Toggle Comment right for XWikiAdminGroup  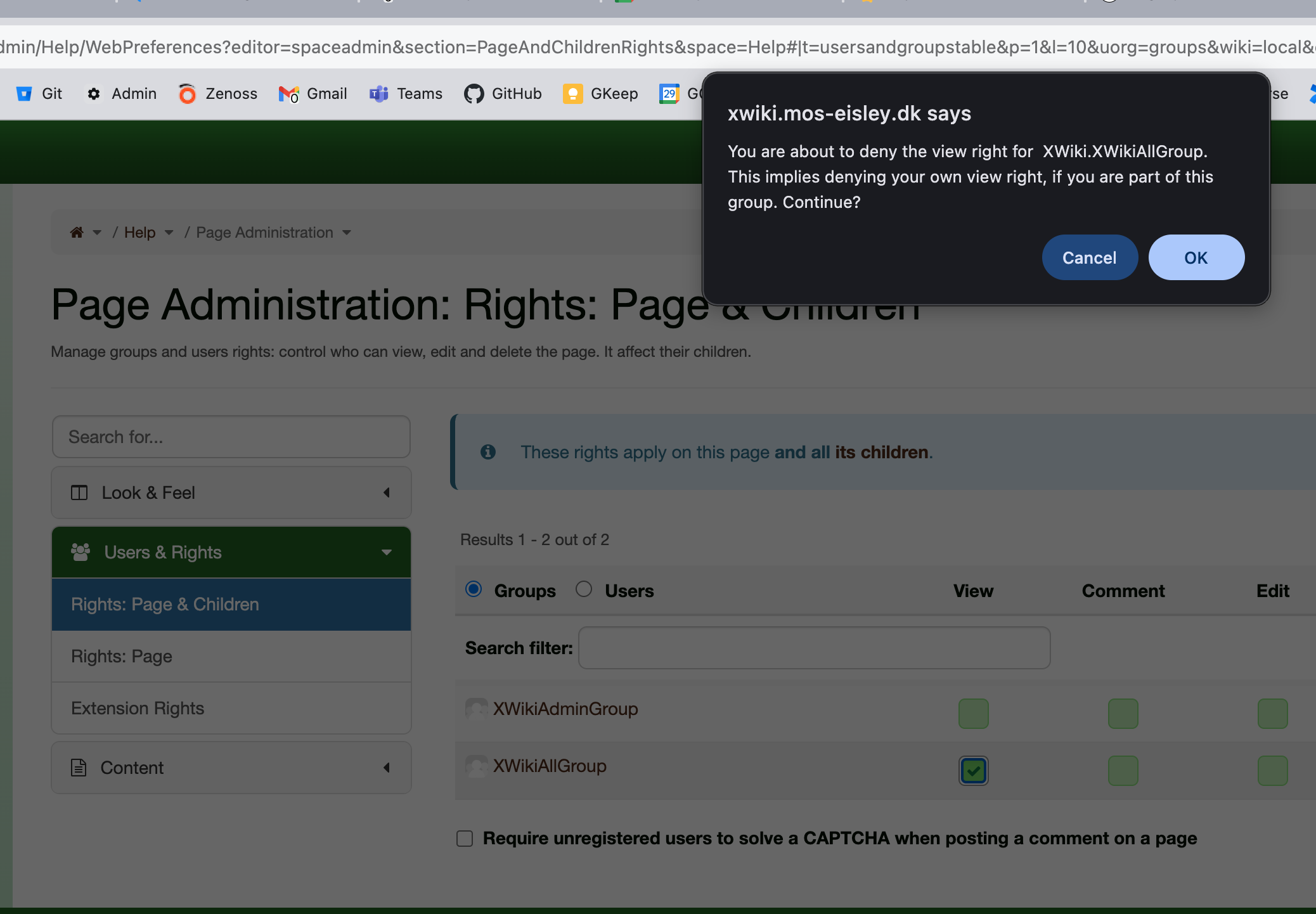pos(1123,714)
